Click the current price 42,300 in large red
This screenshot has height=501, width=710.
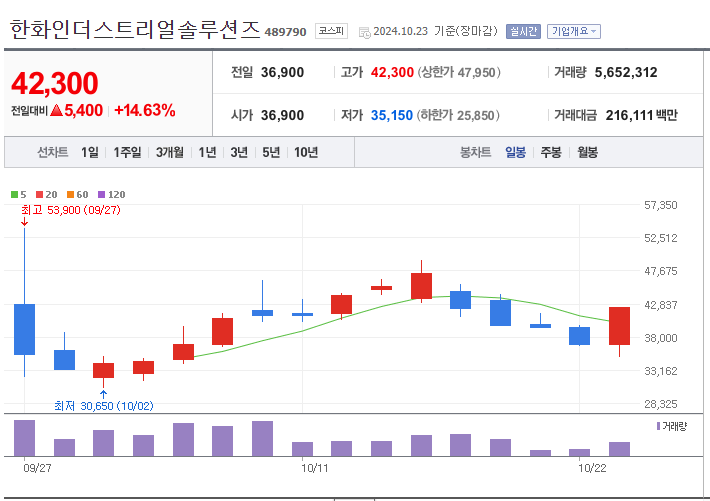pyautogui.click(x=55, y=83)
